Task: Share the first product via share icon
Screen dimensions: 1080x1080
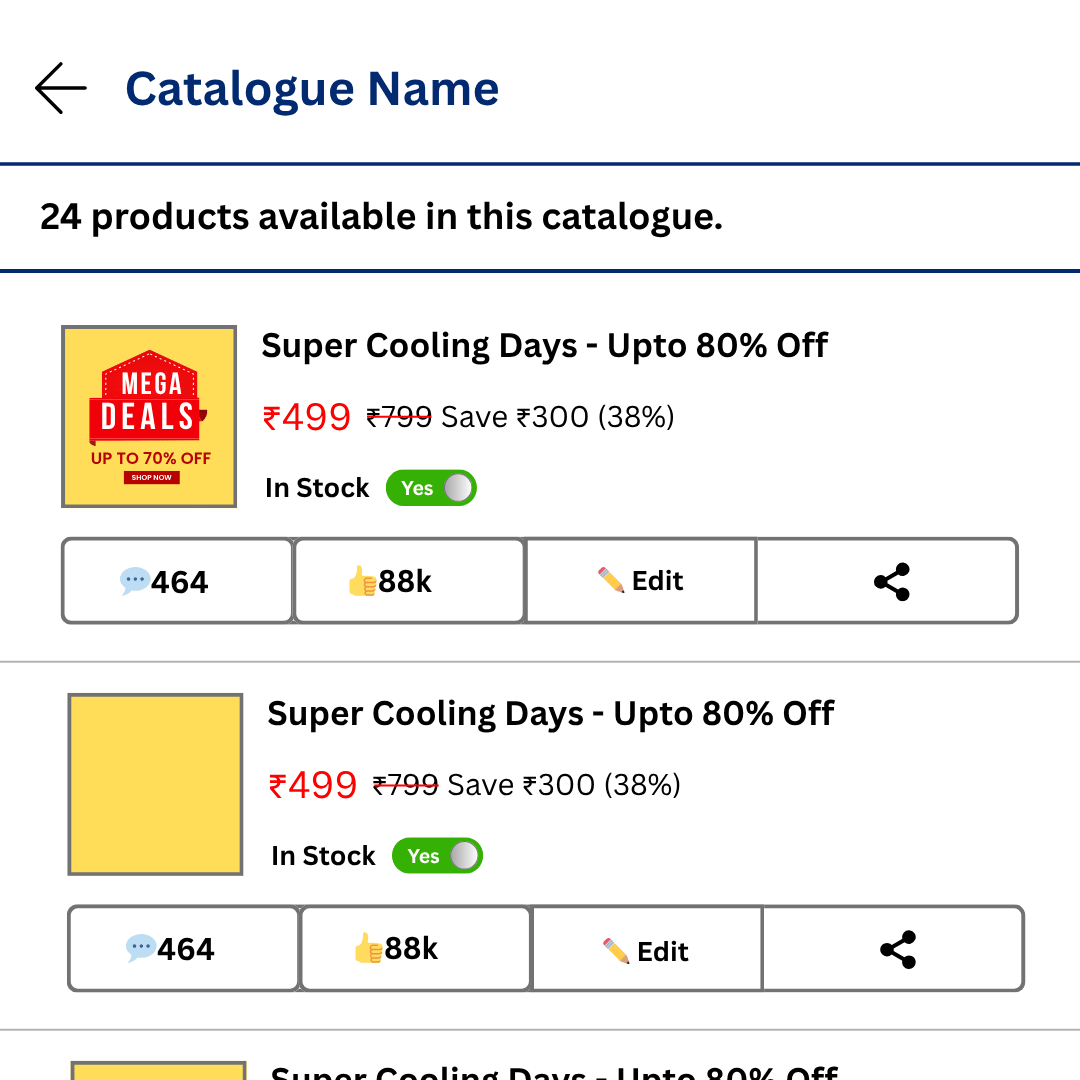Action: 887,581
